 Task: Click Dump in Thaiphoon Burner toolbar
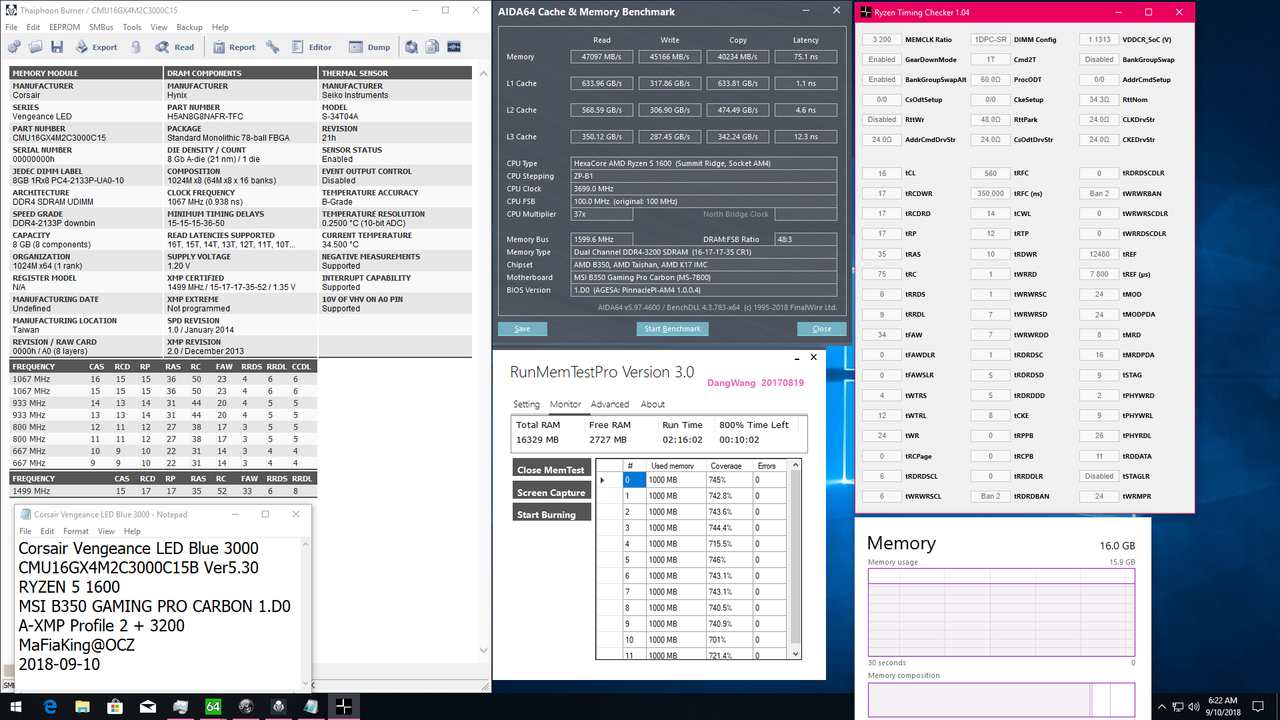pyautogui.click(x=369, y=47)
